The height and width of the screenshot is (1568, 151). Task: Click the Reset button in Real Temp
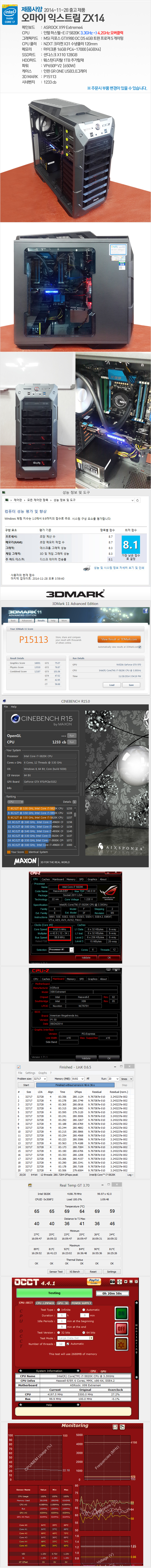click(x=93, y=1271)
